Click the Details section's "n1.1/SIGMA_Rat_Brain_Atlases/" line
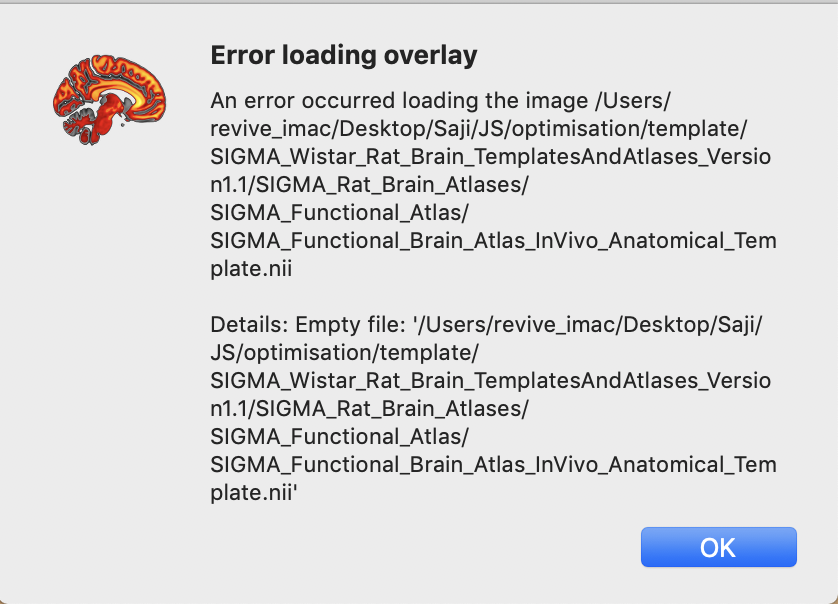This screenshot has height=604, width=838. tap(369, 409)
